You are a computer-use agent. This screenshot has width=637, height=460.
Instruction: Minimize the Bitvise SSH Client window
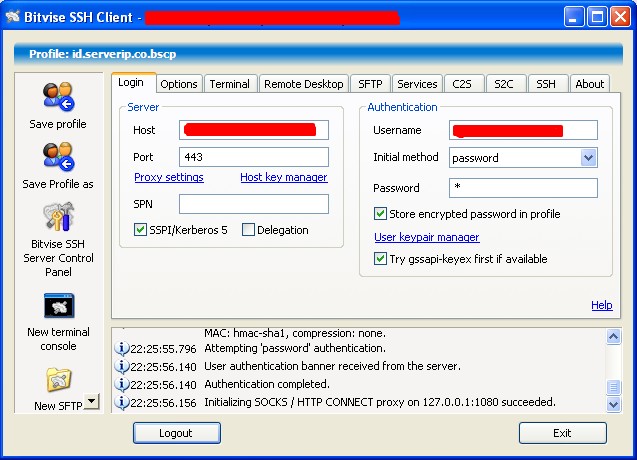click(573, 17)
